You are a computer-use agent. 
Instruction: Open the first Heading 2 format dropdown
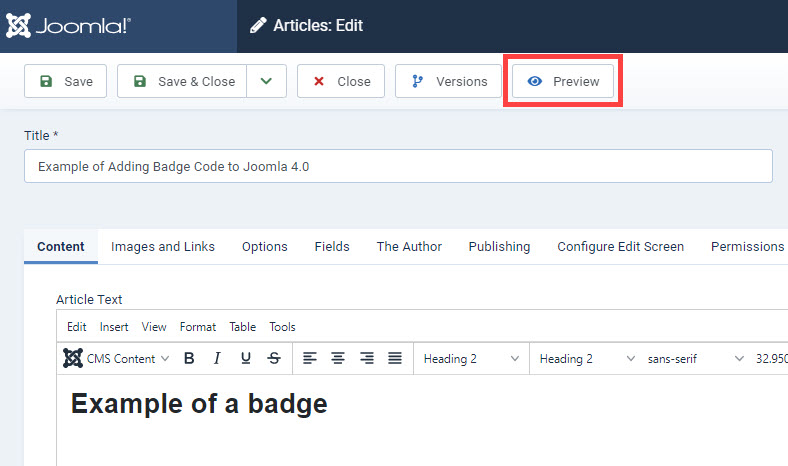[x=471, y=358]
